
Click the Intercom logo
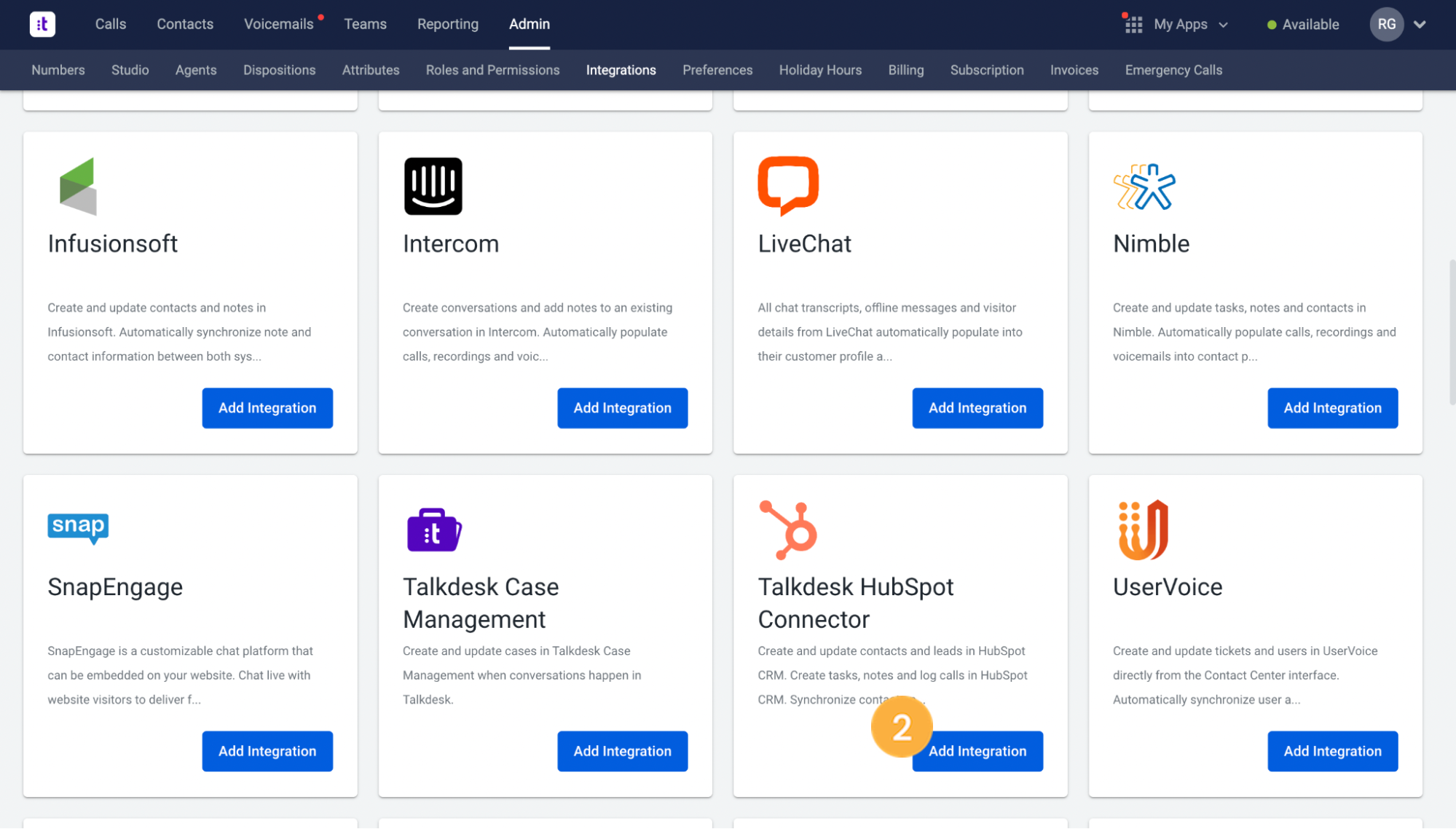433,186
